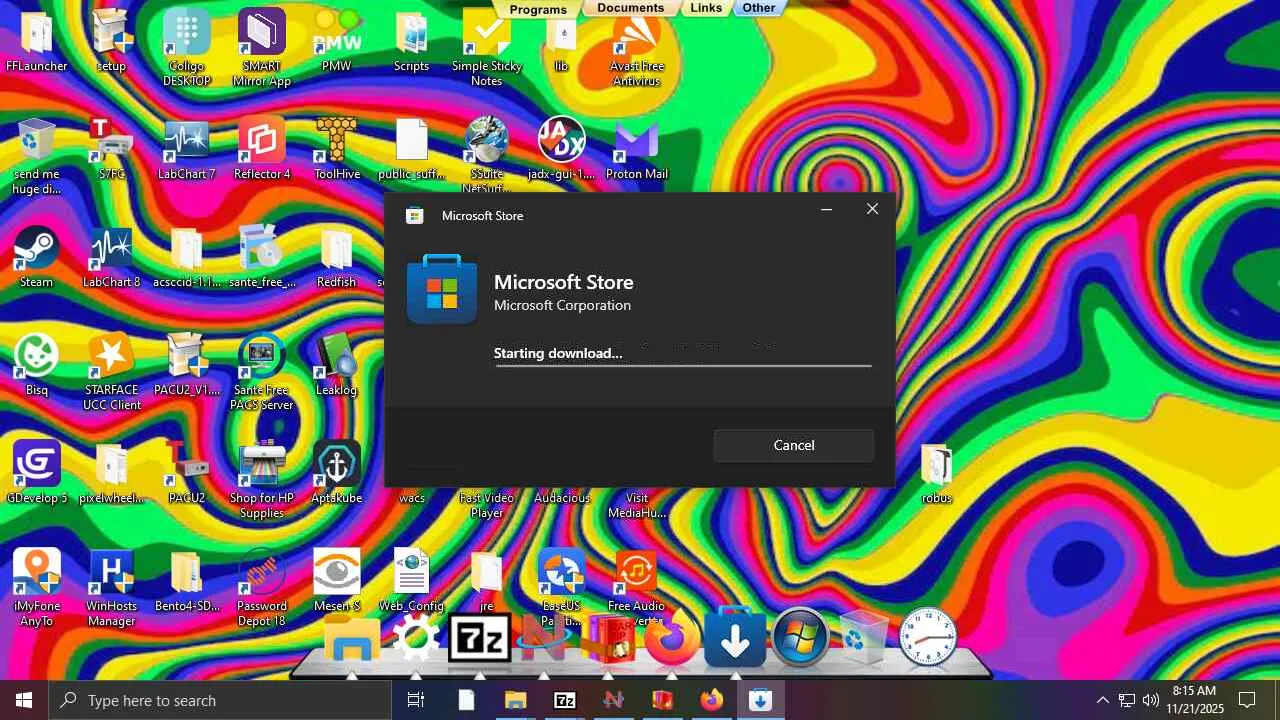Select the FFLauncher desktop icon
The image size is (1280, 720).
[37, 42]
